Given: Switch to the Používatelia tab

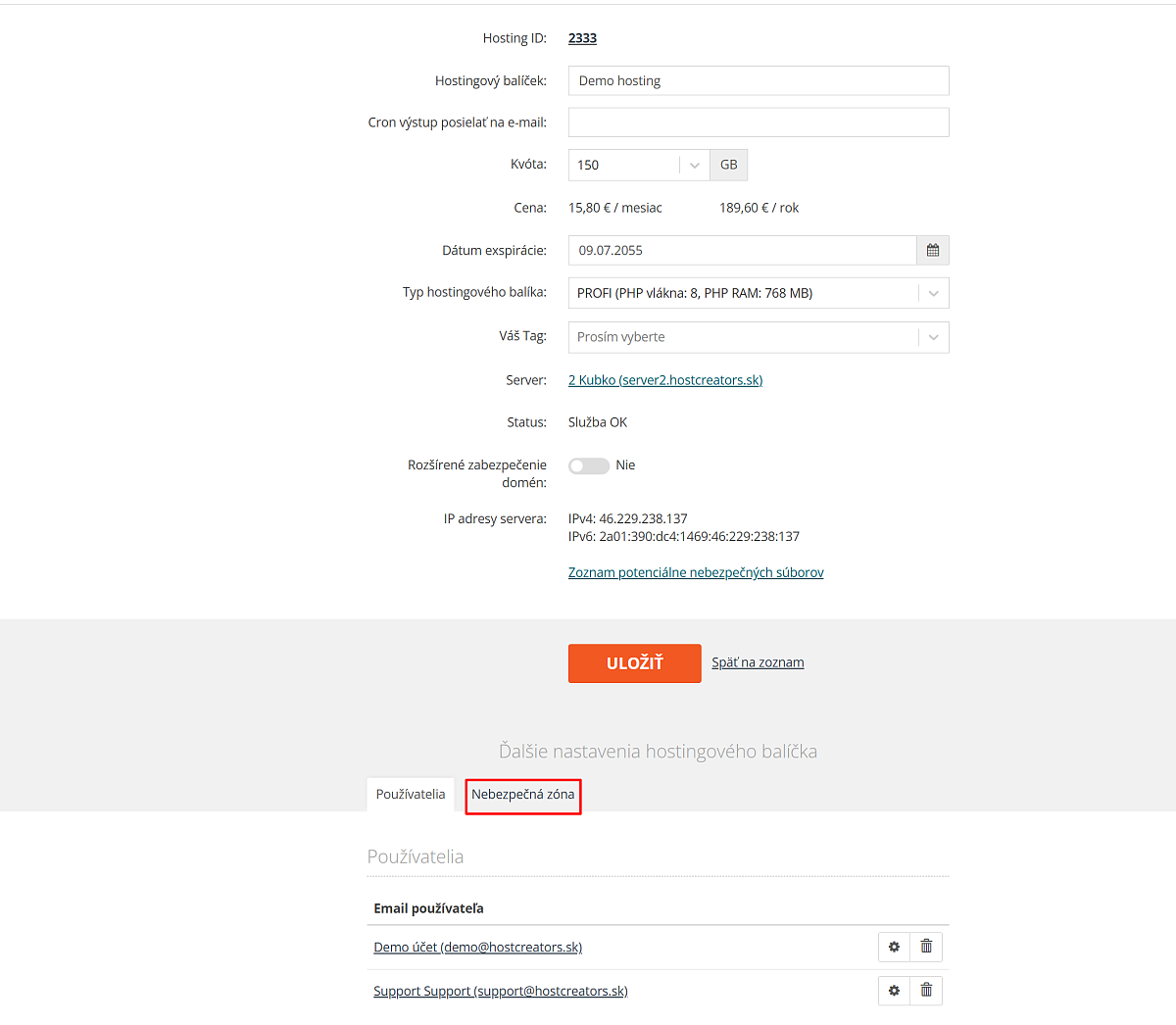Looking at the screenshot, I should pos(411,795).
